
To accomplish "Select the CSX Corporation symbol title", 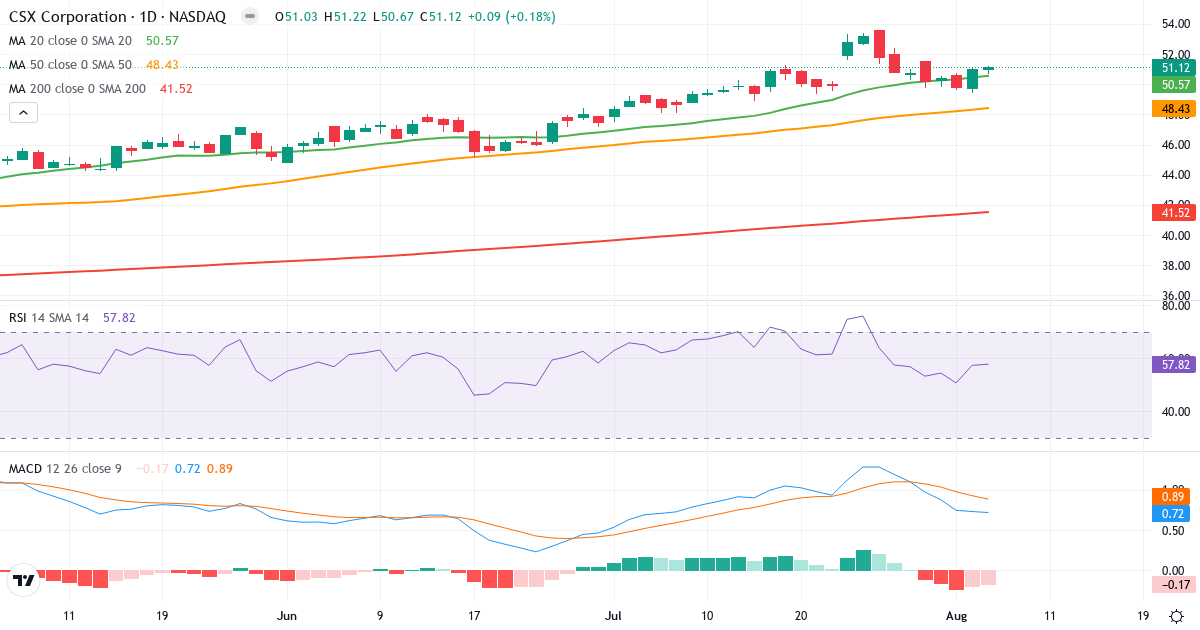I will 117,17.
